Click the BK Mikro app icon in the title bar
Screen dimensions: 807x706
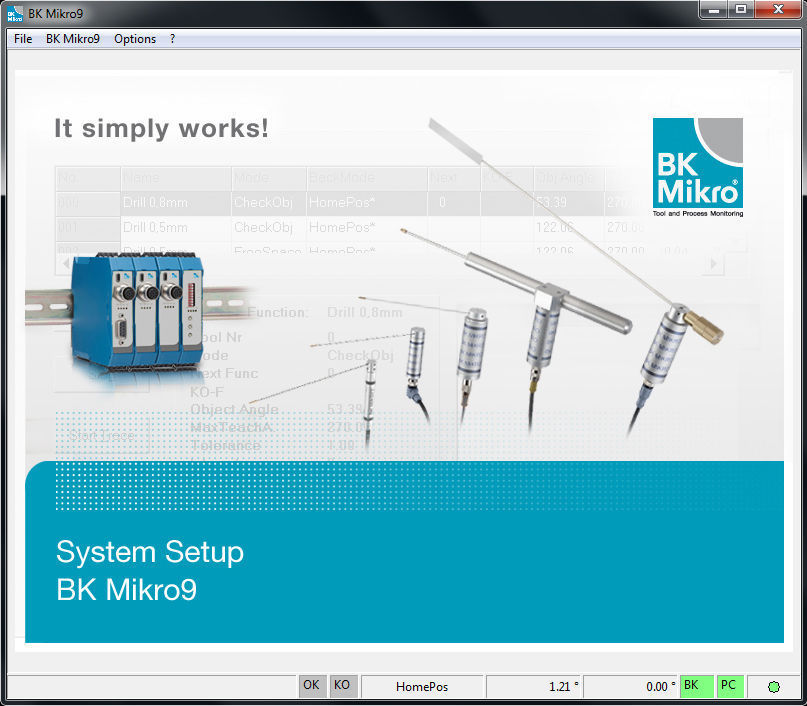coord(14,13)
